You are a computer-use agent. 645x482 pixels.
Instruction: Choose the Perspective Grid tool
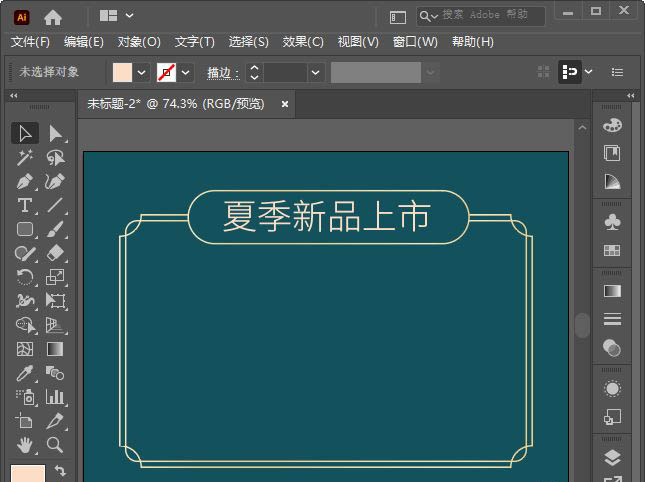[56, 325]
